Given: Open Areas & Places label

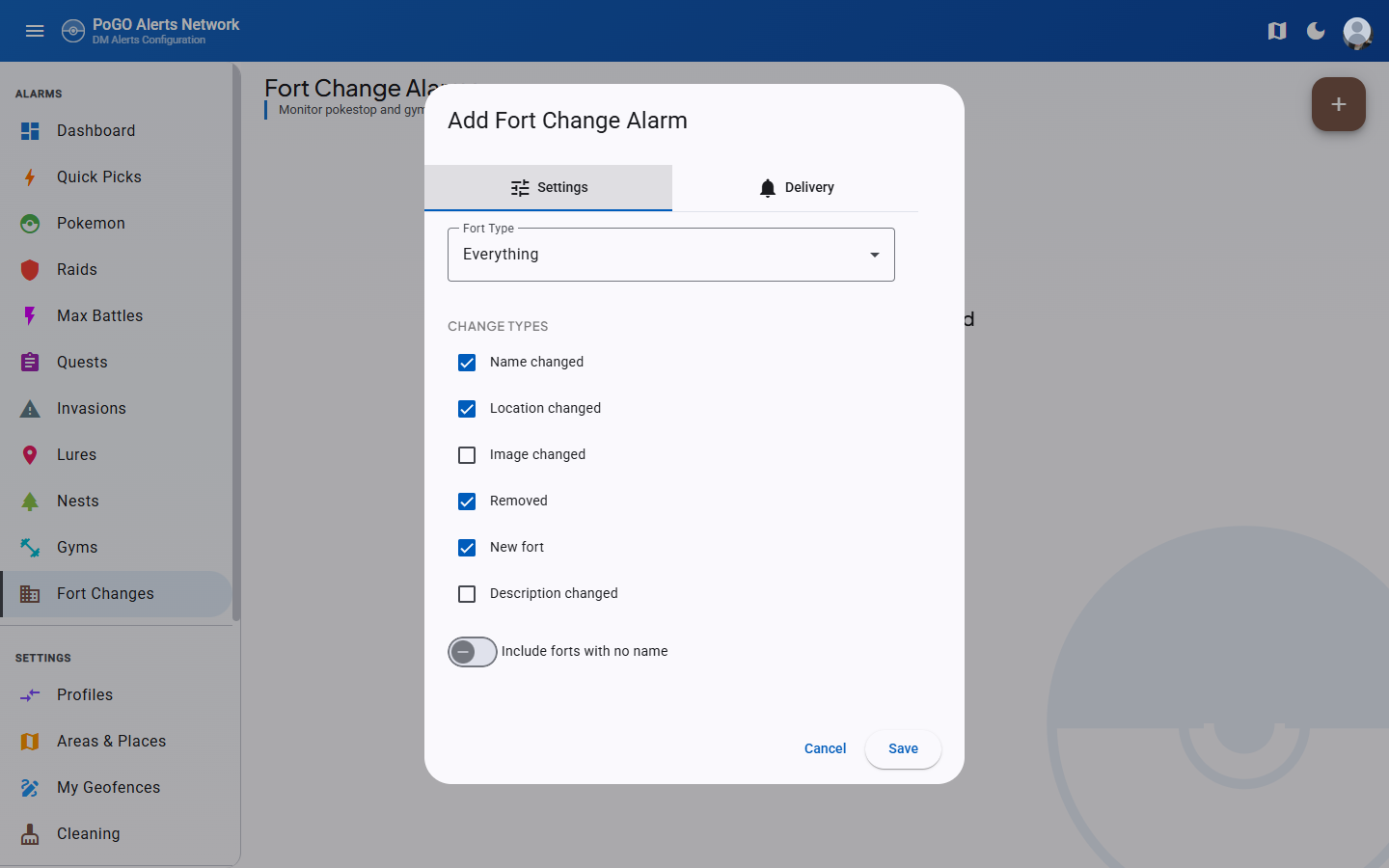Looking at the screenshot, I should tap(111, 742).
